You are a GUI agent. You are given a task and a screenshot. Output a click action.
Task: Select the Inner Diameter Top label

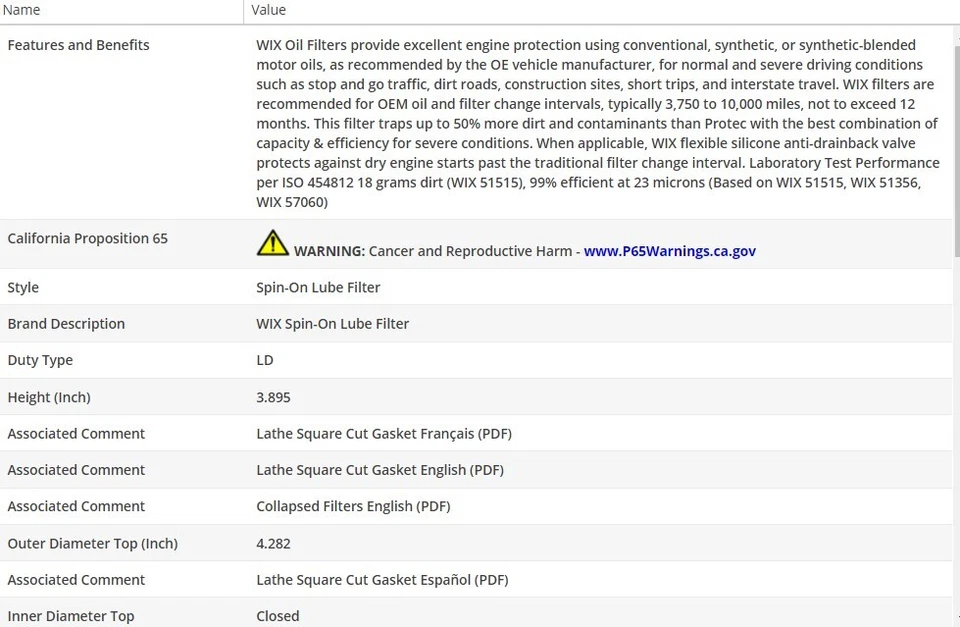click(70, 616)
